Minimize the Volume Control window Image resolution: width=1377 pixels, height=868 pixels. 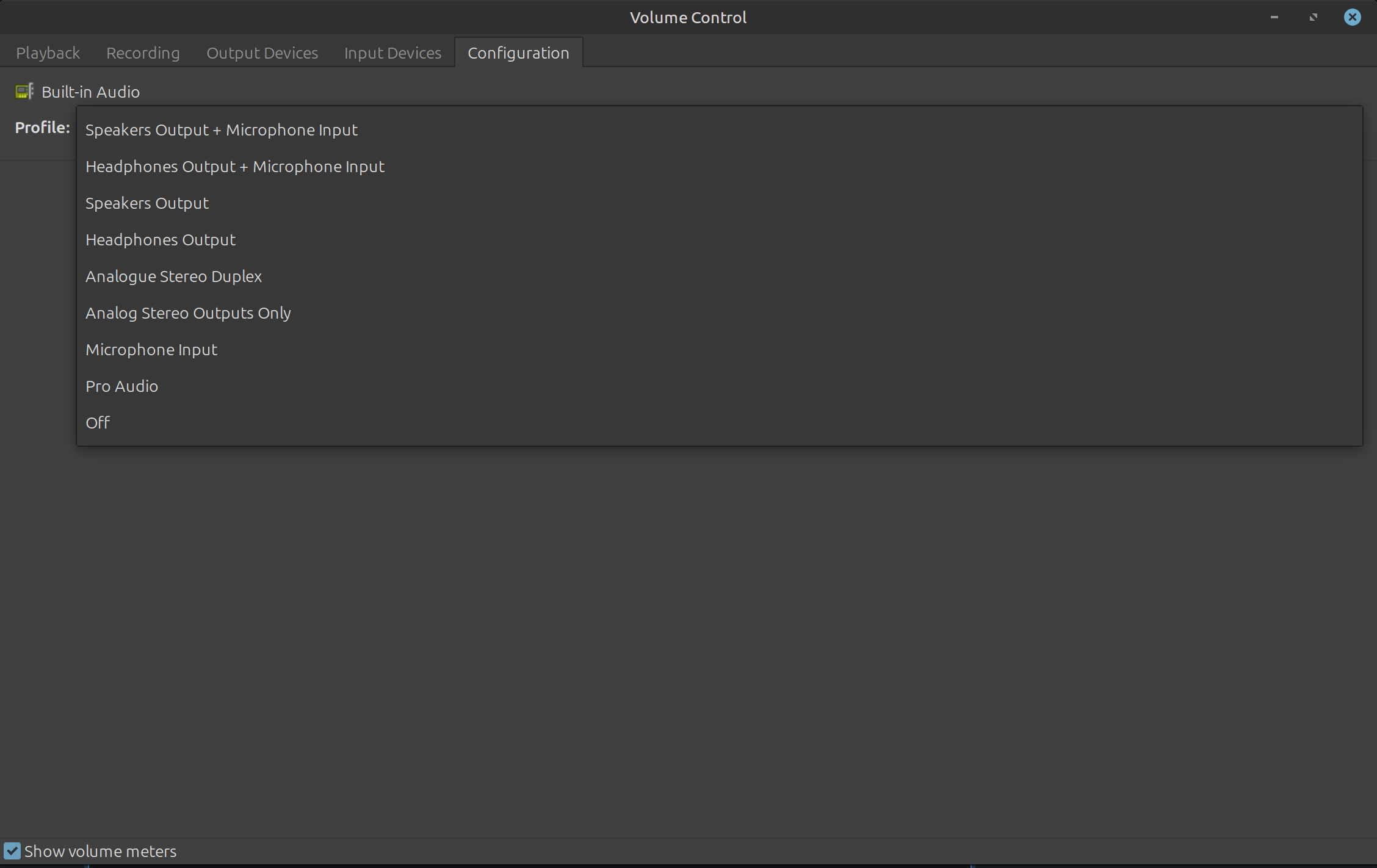[x=1274, y=17]
